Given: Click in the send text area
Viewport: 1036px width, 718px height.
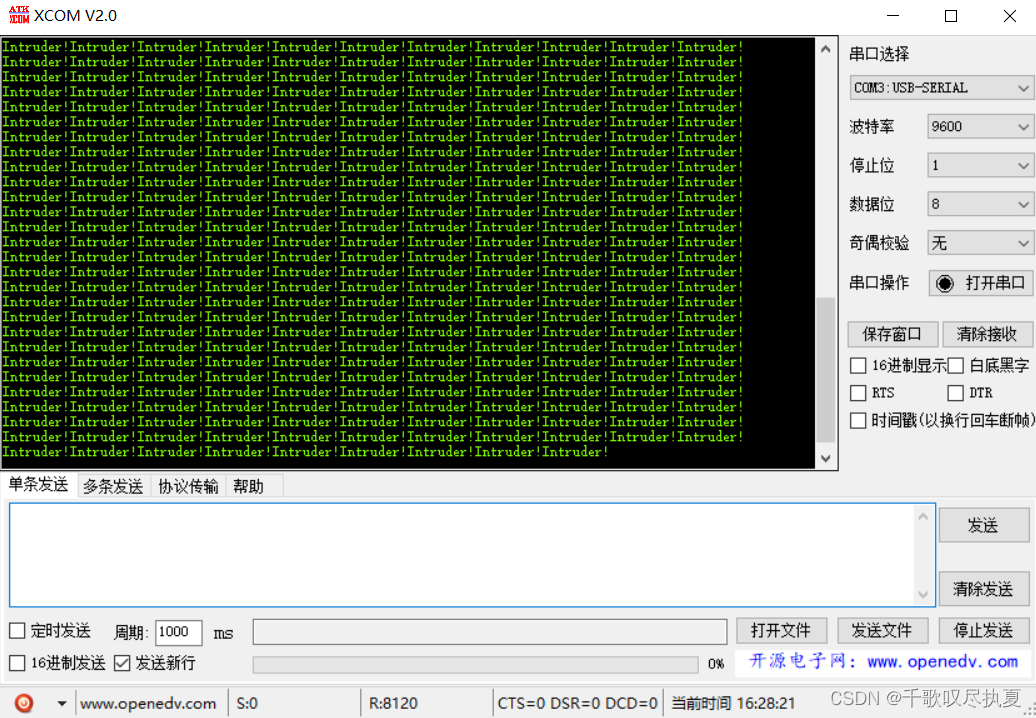Looking at the screenshot, I should [x=461, y=555].
